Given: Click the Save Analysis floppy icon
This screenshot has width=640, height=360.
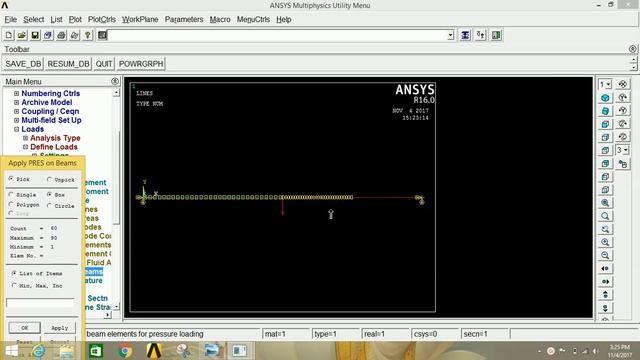Looking at the screenshot, I should point(35,36).
